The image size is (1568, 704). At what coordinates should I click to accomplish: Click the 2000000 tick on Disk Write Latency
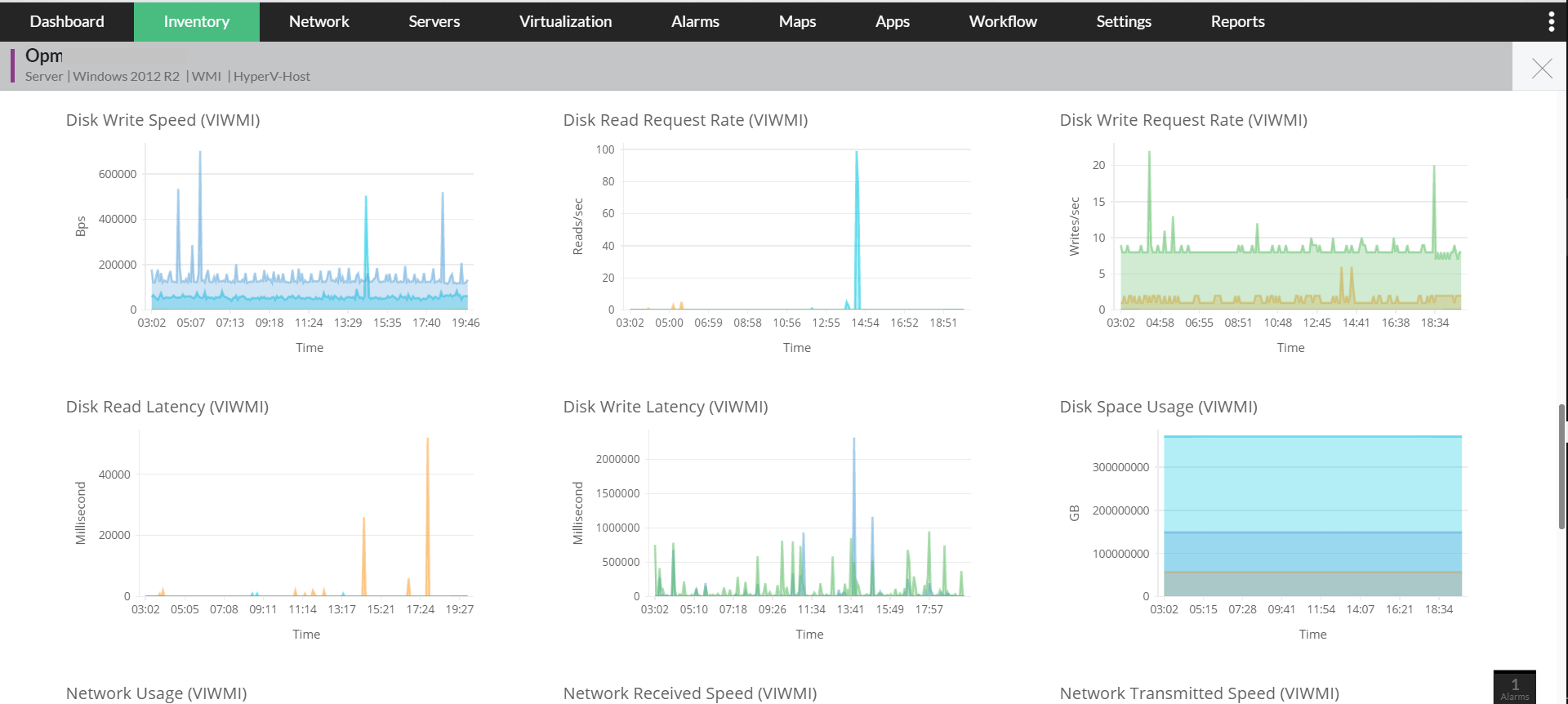[x=617, y=459]
